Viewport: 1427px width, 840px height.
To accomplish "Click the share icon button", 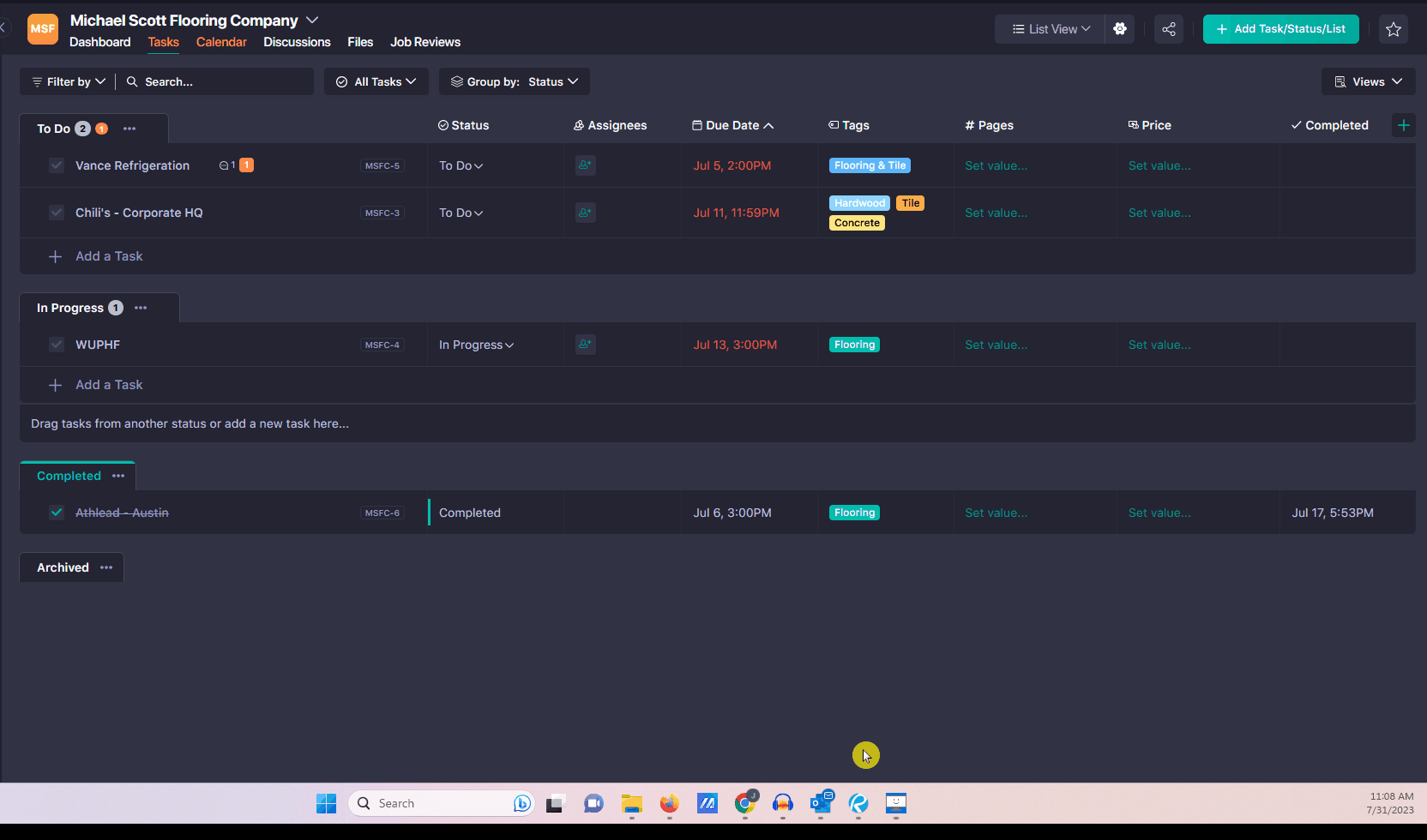I will (x=1169, y=29).
